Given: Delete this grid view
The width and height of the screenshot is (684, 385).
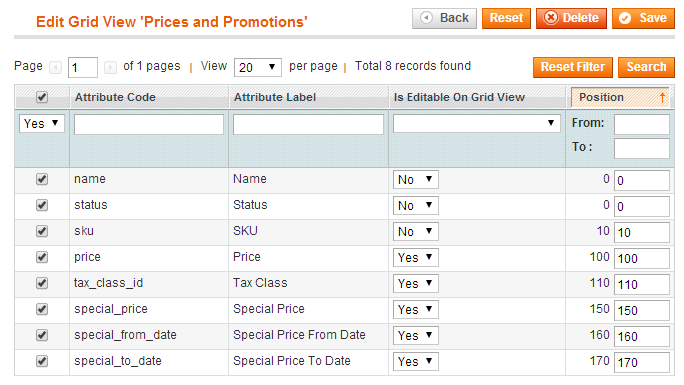Looking at the screenshot, I should point(571,18).
